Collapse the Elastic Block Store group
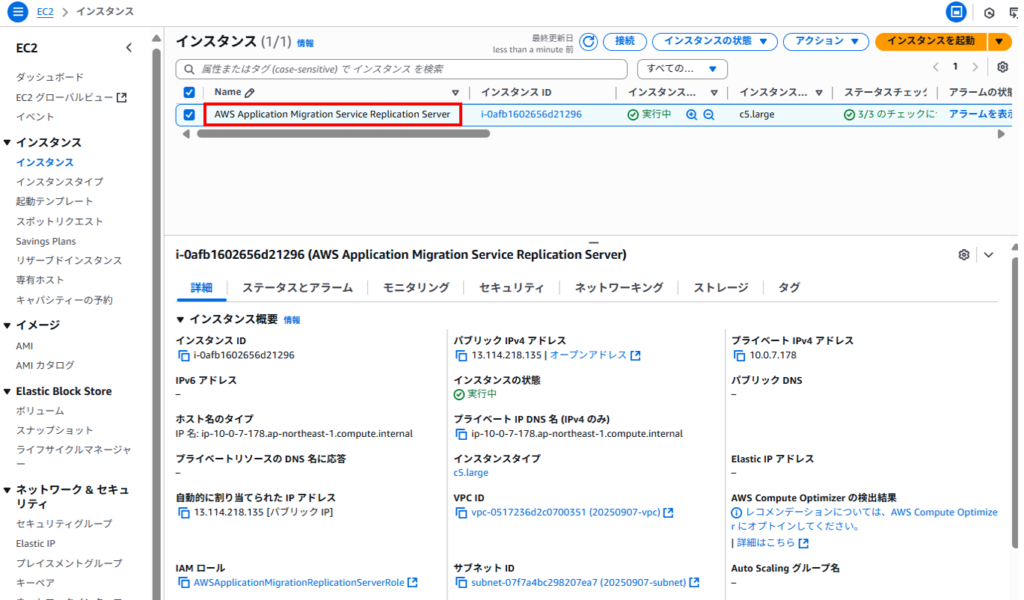This screenshot has width=1024, height=600. [7, 391]
